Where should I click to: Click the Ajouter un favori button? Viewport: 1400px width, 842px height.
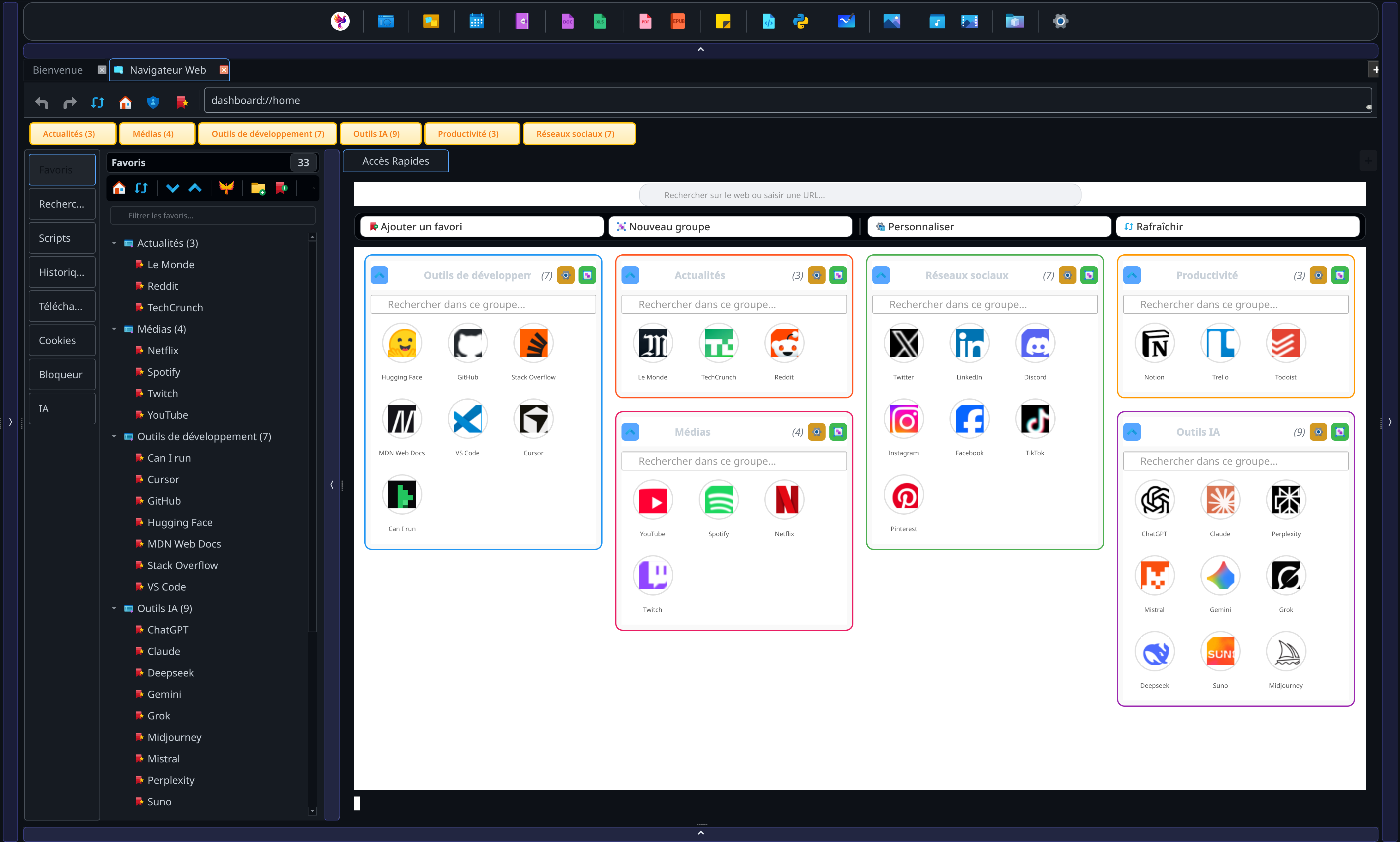482,227
